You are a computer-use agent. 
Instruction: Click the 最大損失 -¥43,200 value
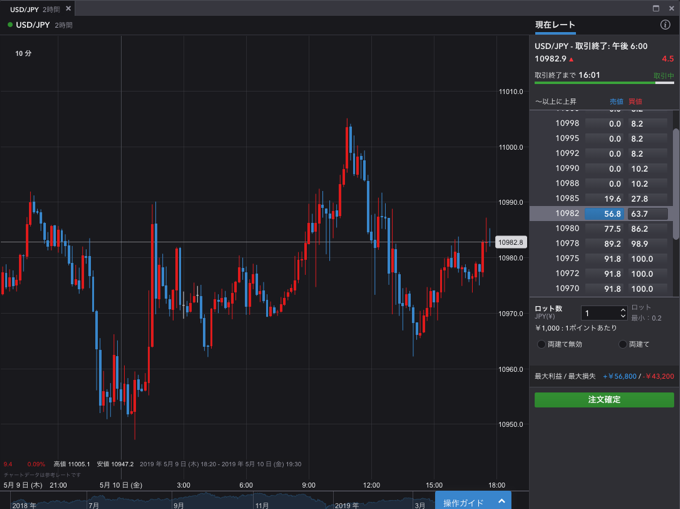(x=658, y=376)
